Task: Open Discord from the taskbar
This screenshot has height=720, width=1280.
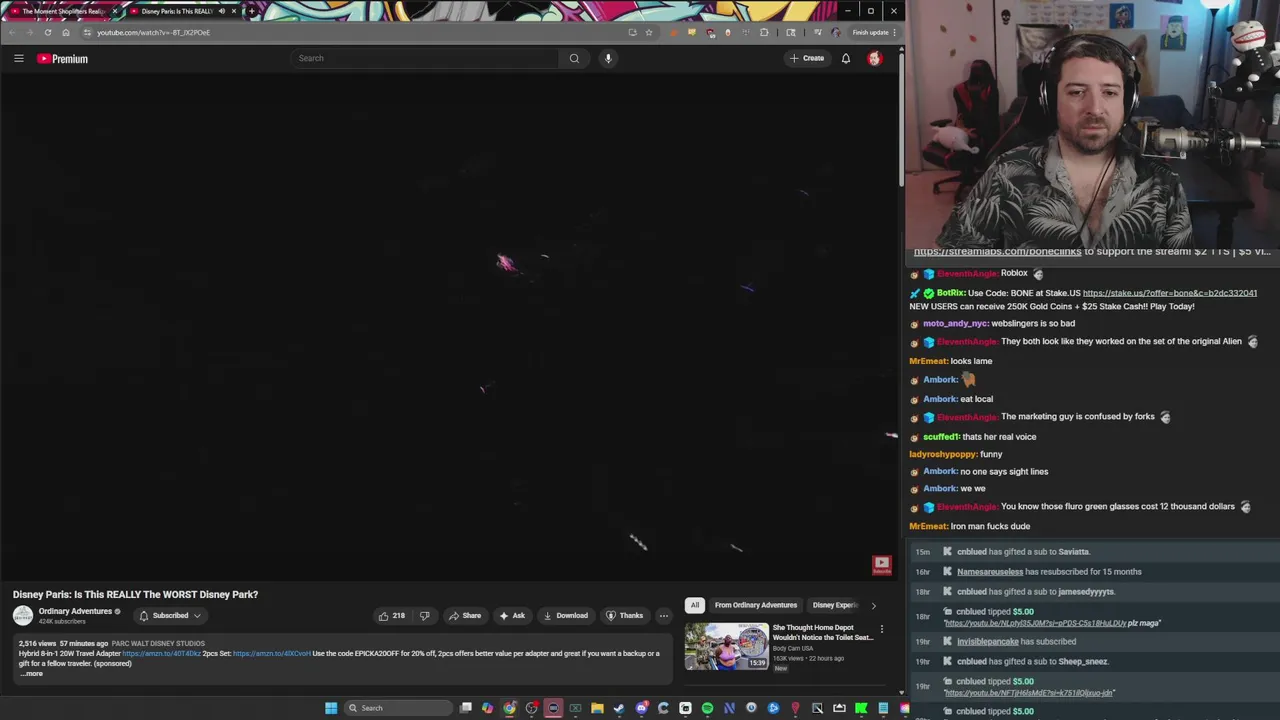Action: pyautogui.click(x=641, y=708)
